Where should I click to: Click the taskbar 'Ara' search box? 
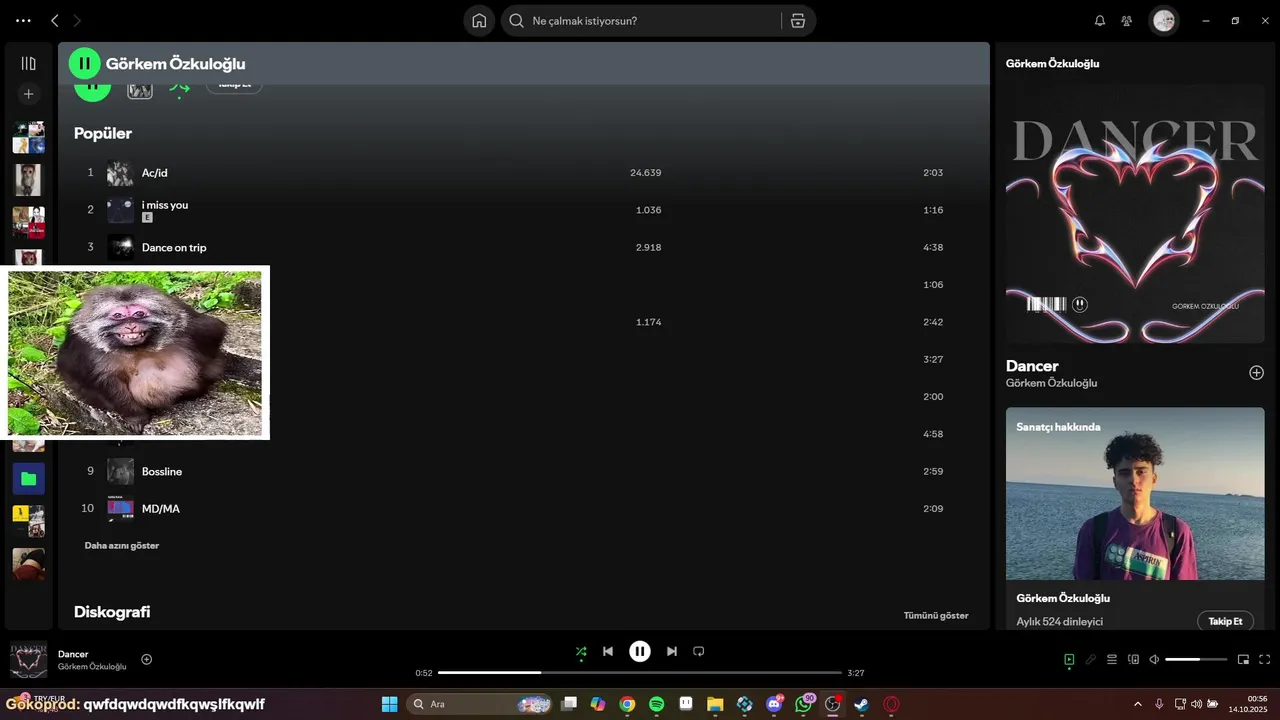tap(481, 704)
